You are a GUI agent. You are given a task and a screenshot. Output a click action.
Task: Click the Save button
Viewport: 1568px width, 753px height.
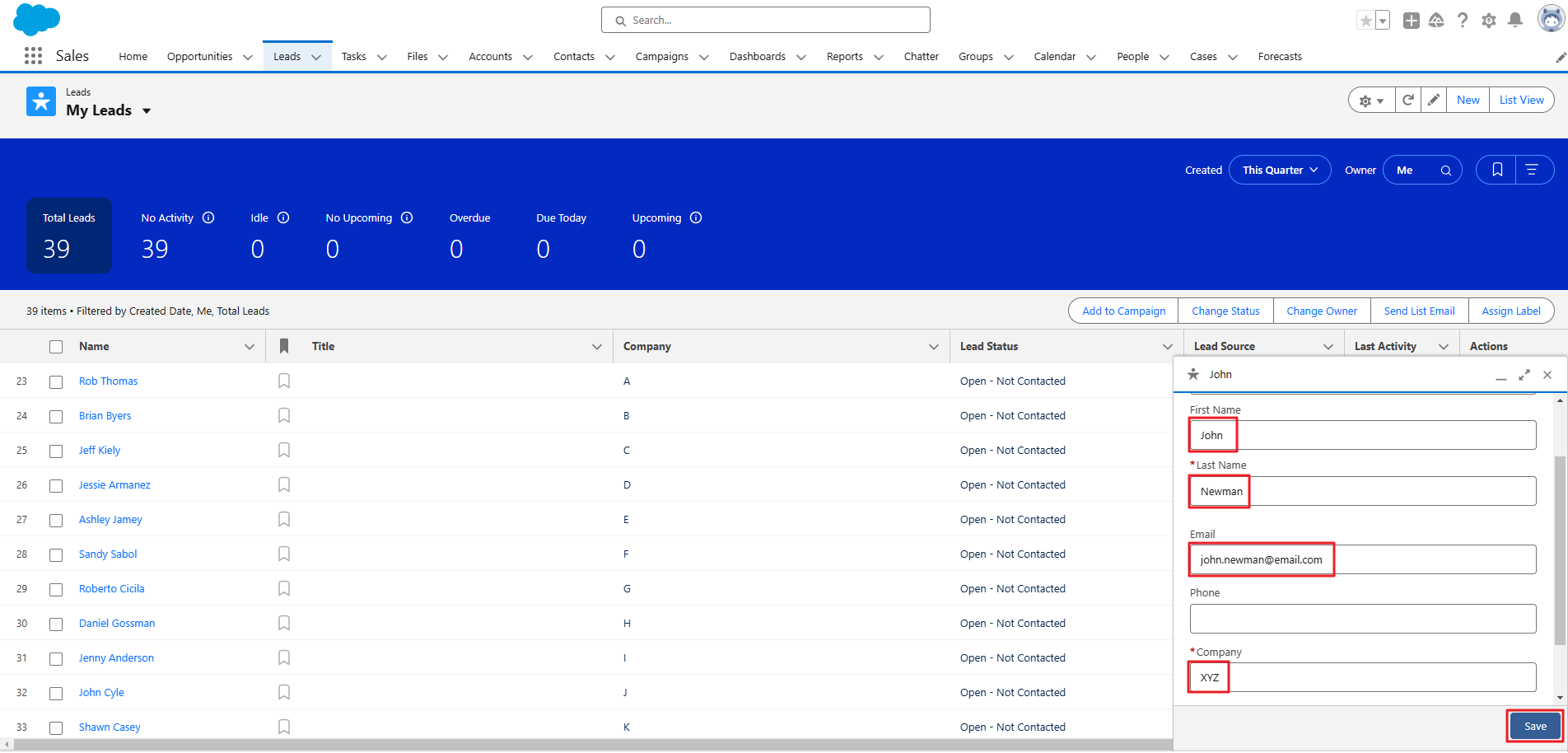pos(1534,726)
